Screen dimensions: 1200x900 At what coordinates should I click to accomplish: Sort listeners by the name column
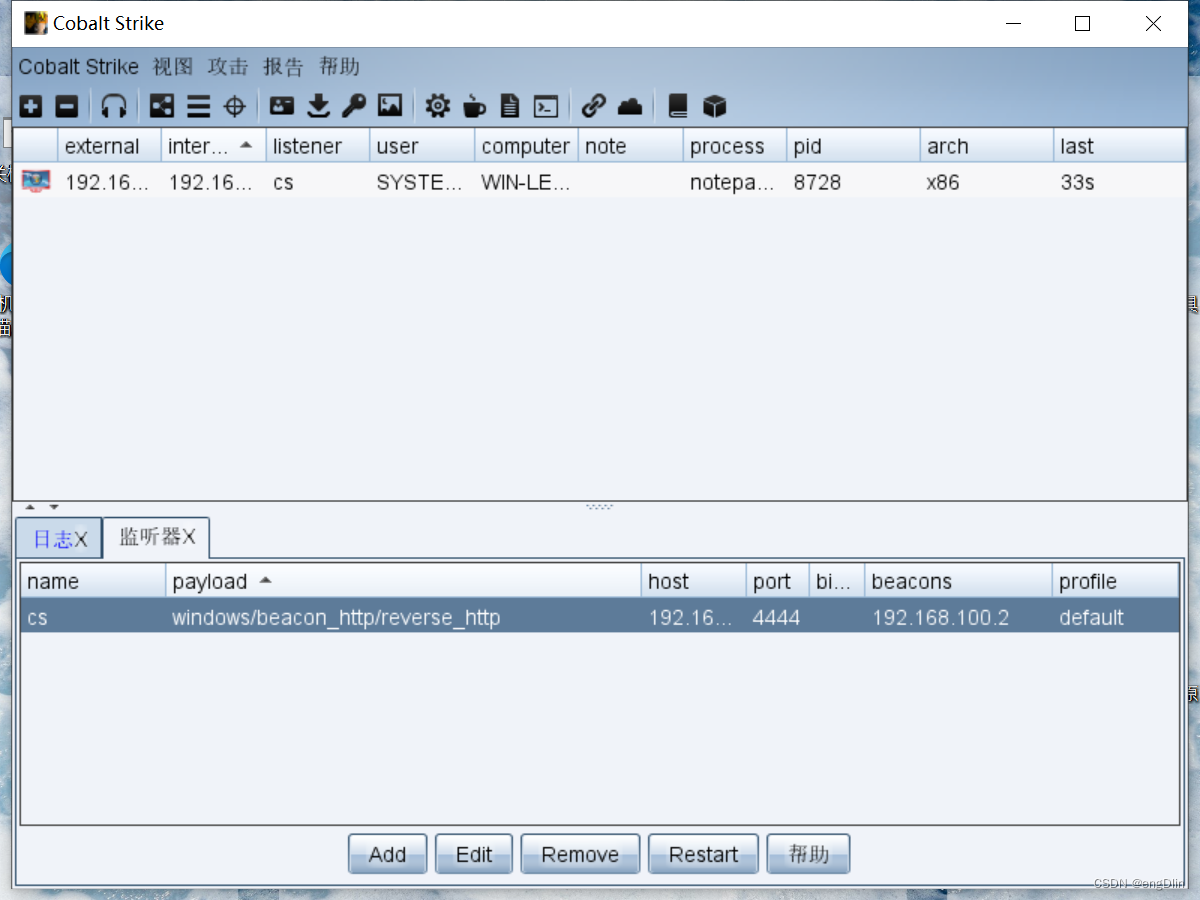click(93, 581)
